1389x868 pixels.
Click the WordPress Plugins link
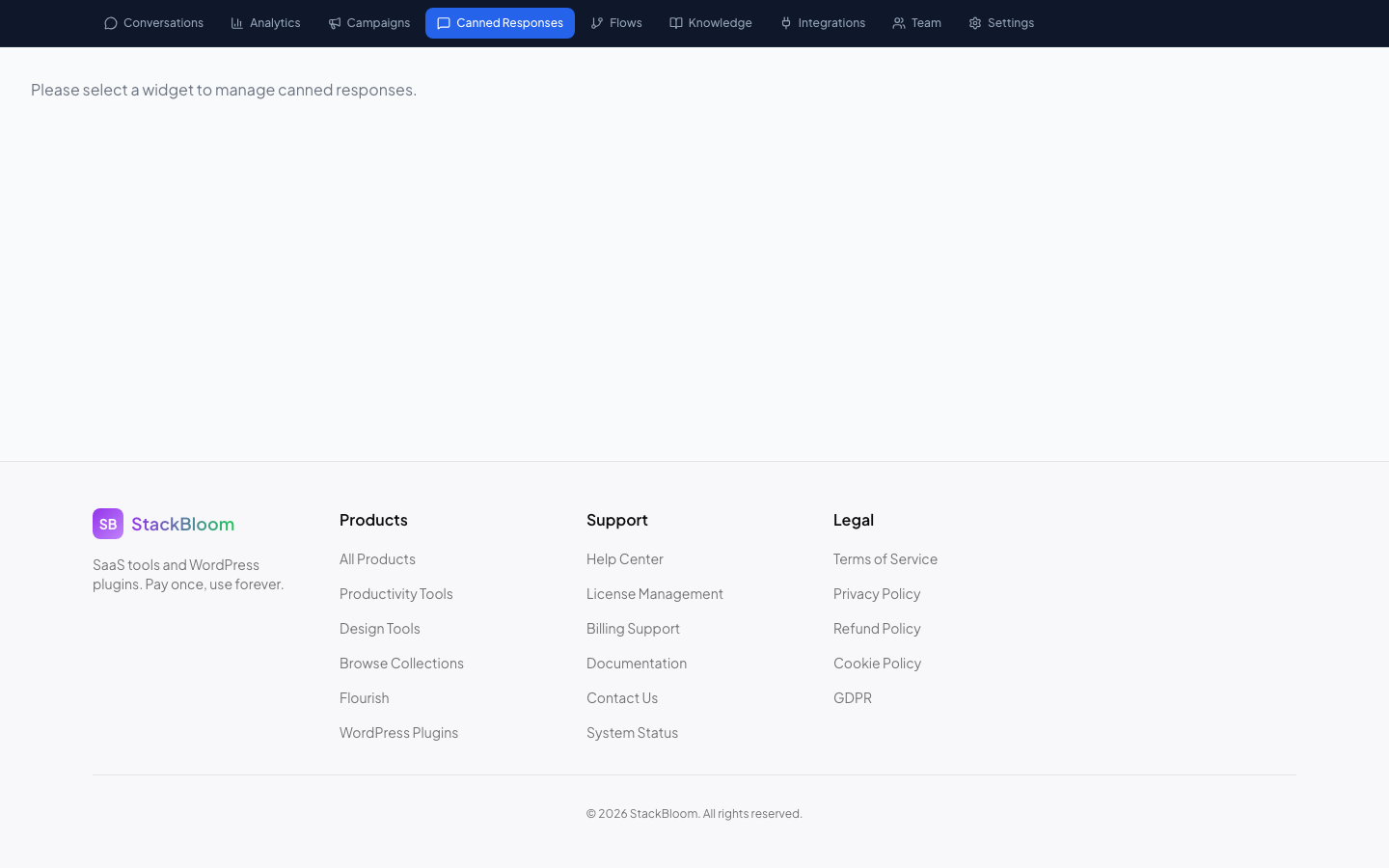(x=398, y=732)
